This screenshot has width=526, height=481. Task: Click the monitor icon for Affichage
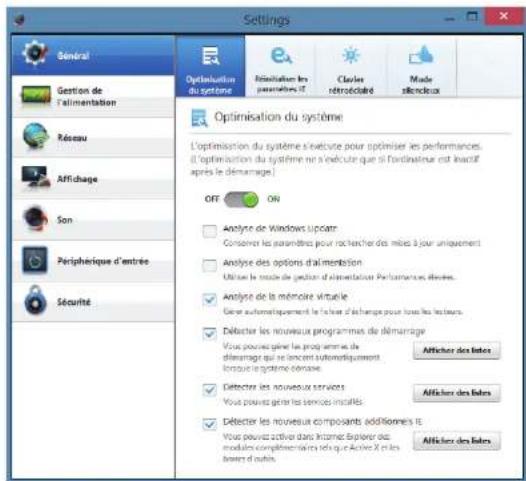click(x=36, y=177)
